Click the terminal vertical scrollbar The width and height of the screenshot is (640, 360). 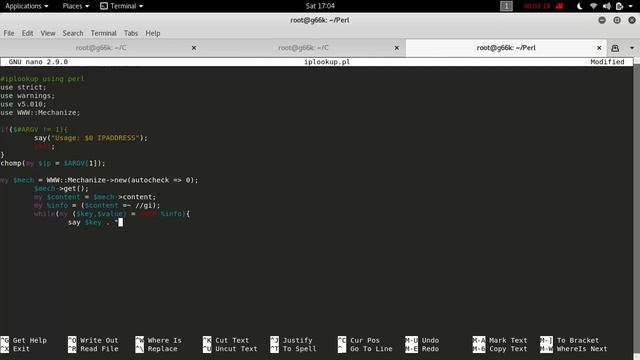coord(637,208)
